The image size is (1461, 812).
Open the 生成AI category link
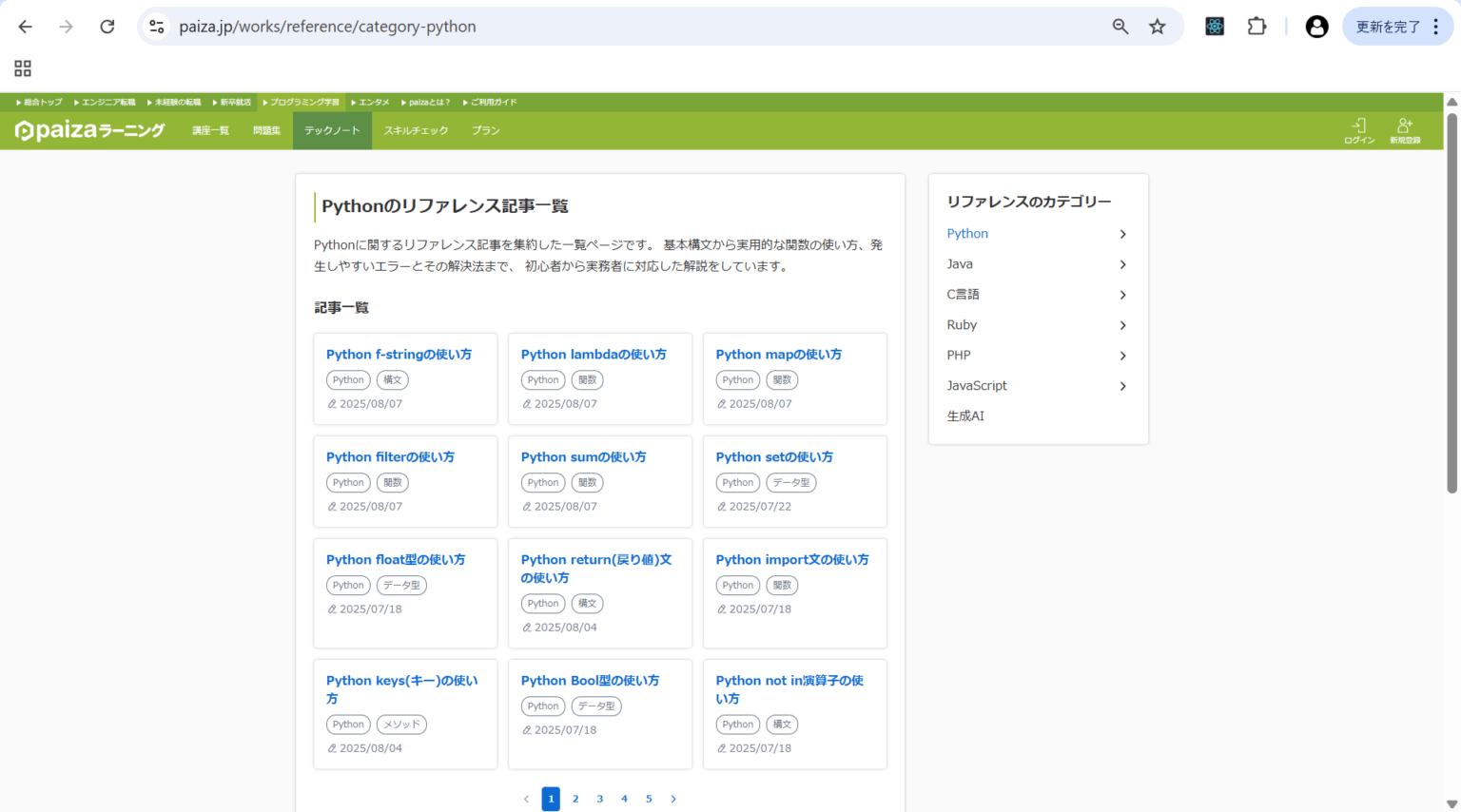click(x=964, y=416)
